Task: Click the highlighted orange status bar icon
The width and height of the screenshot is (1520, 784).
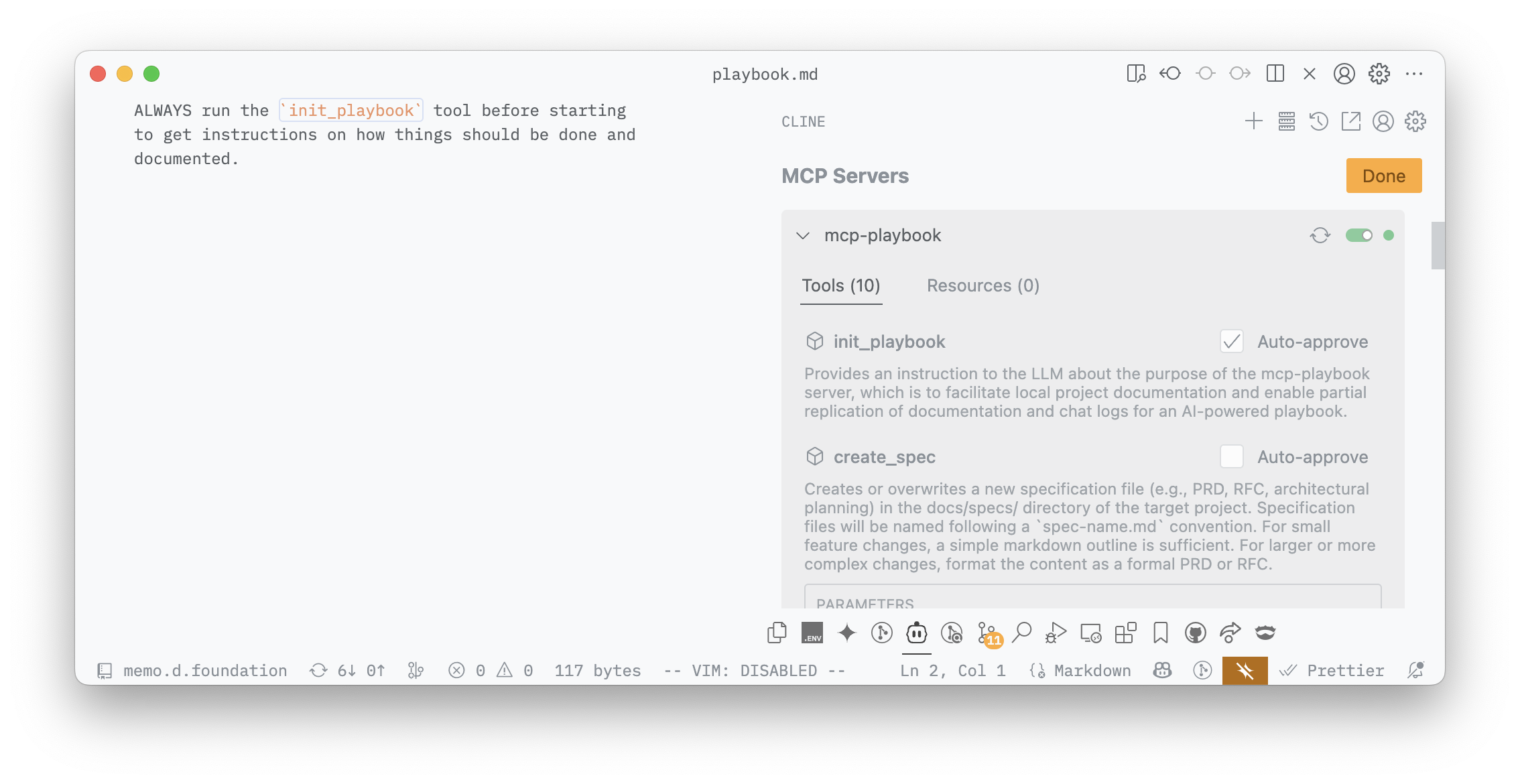Action: (1245, 670)
